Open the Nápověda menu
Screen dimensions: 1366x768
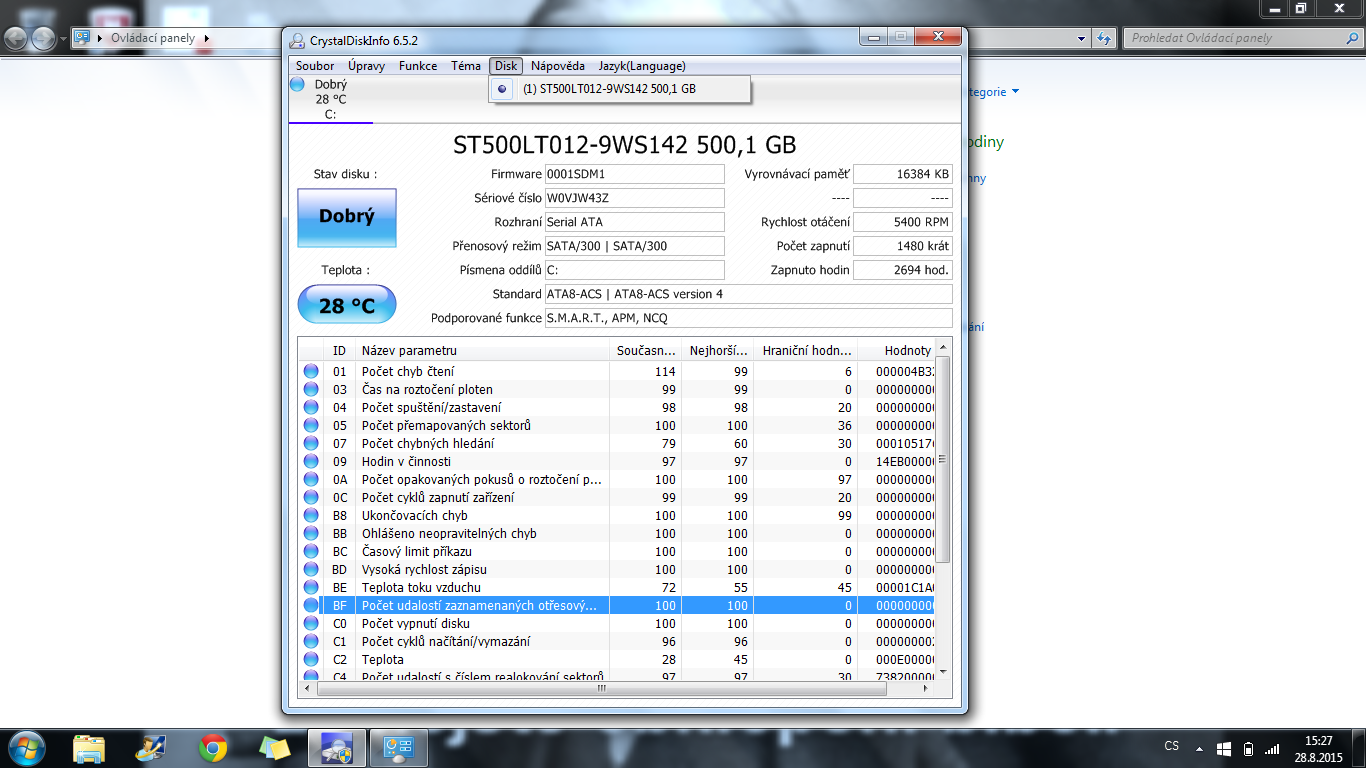558,66
